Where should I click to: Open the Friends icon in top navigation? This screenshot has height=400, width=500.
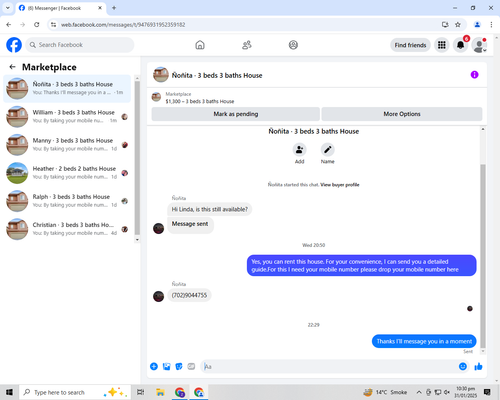[x=247, y=45]
